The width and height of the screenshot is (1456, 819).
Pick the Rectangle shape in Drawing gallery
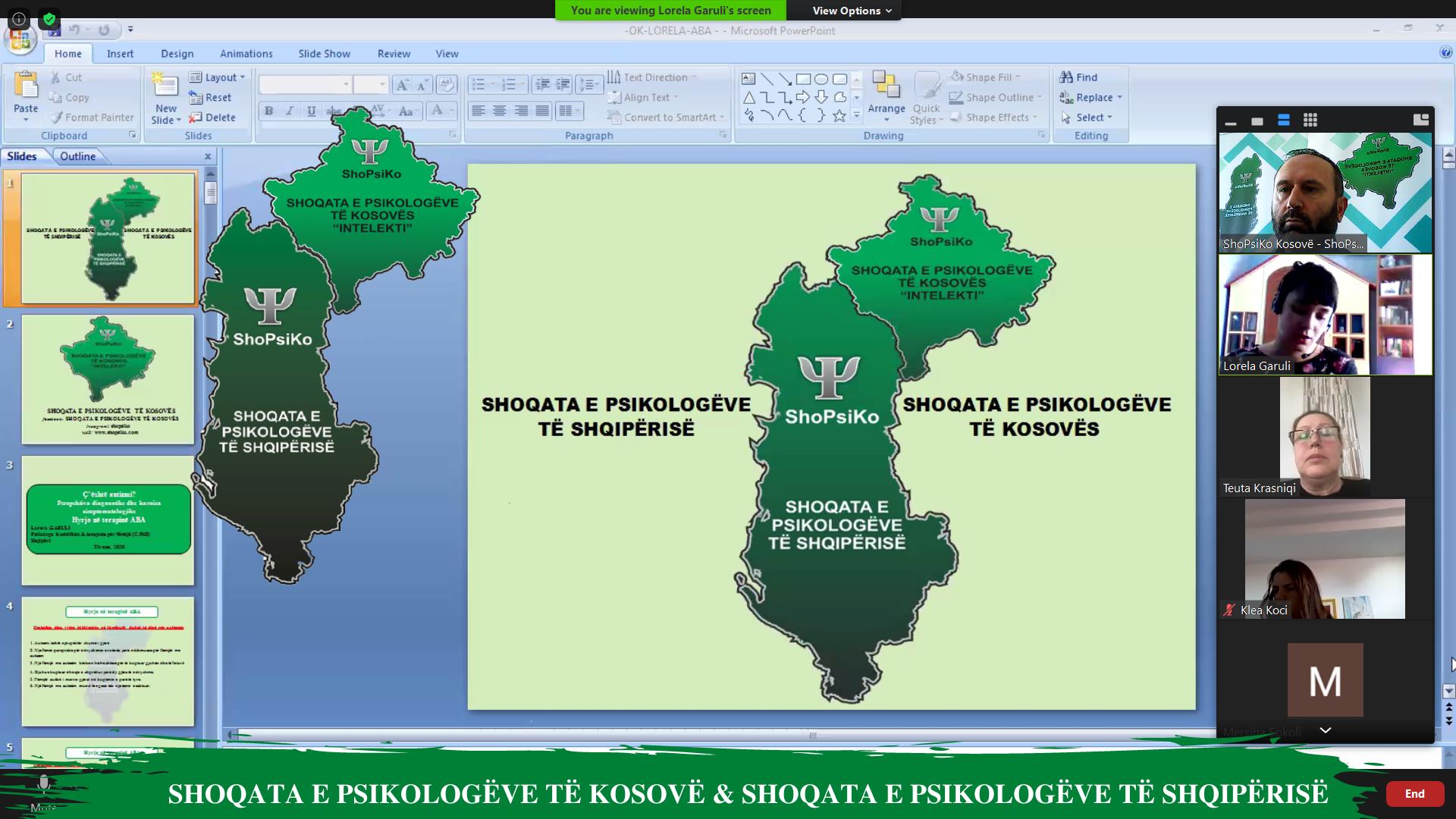pyautogui.click(x=803, y=78)
